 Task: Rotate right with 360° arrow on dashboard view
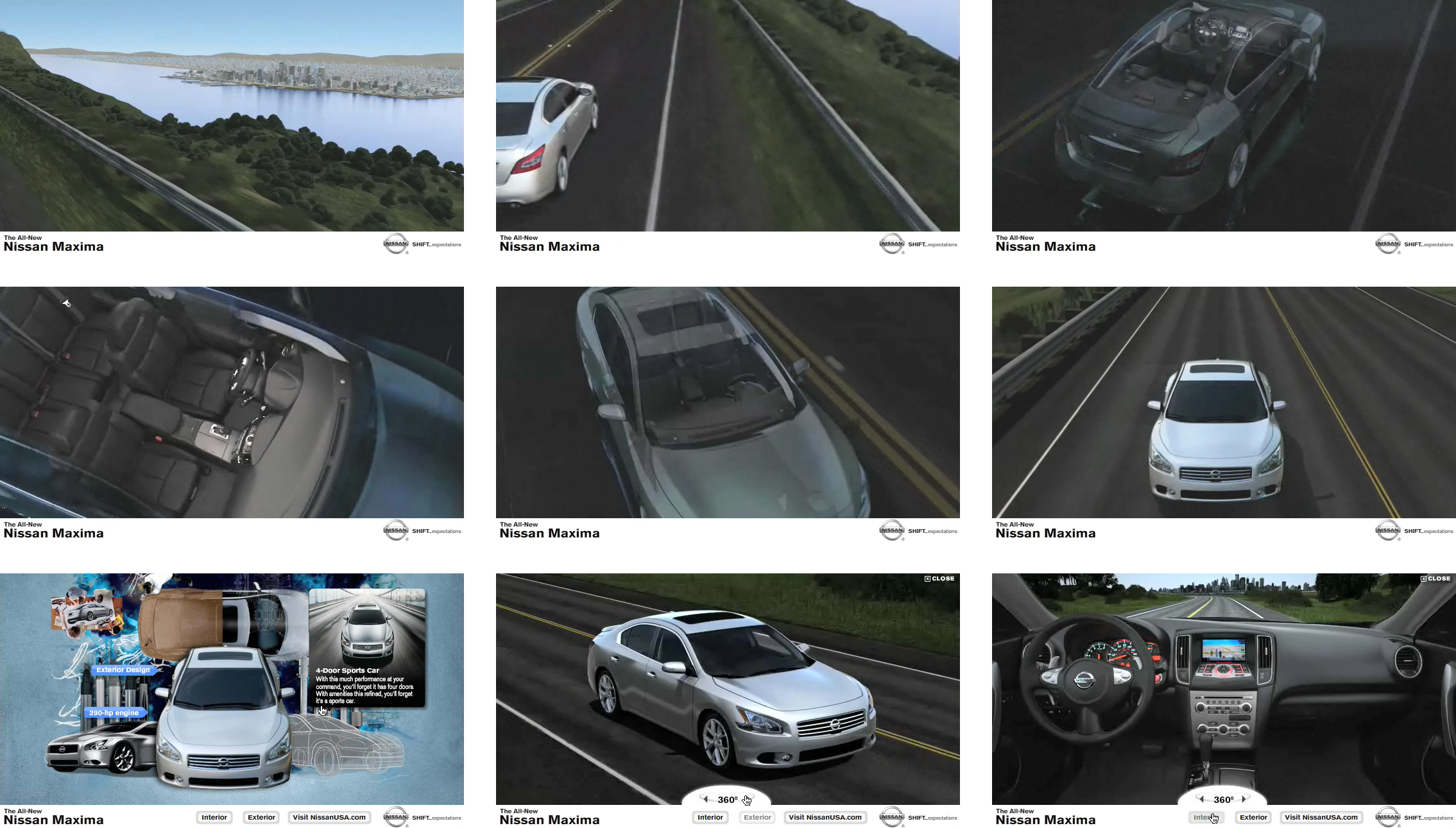click(x=1244, y=799)
